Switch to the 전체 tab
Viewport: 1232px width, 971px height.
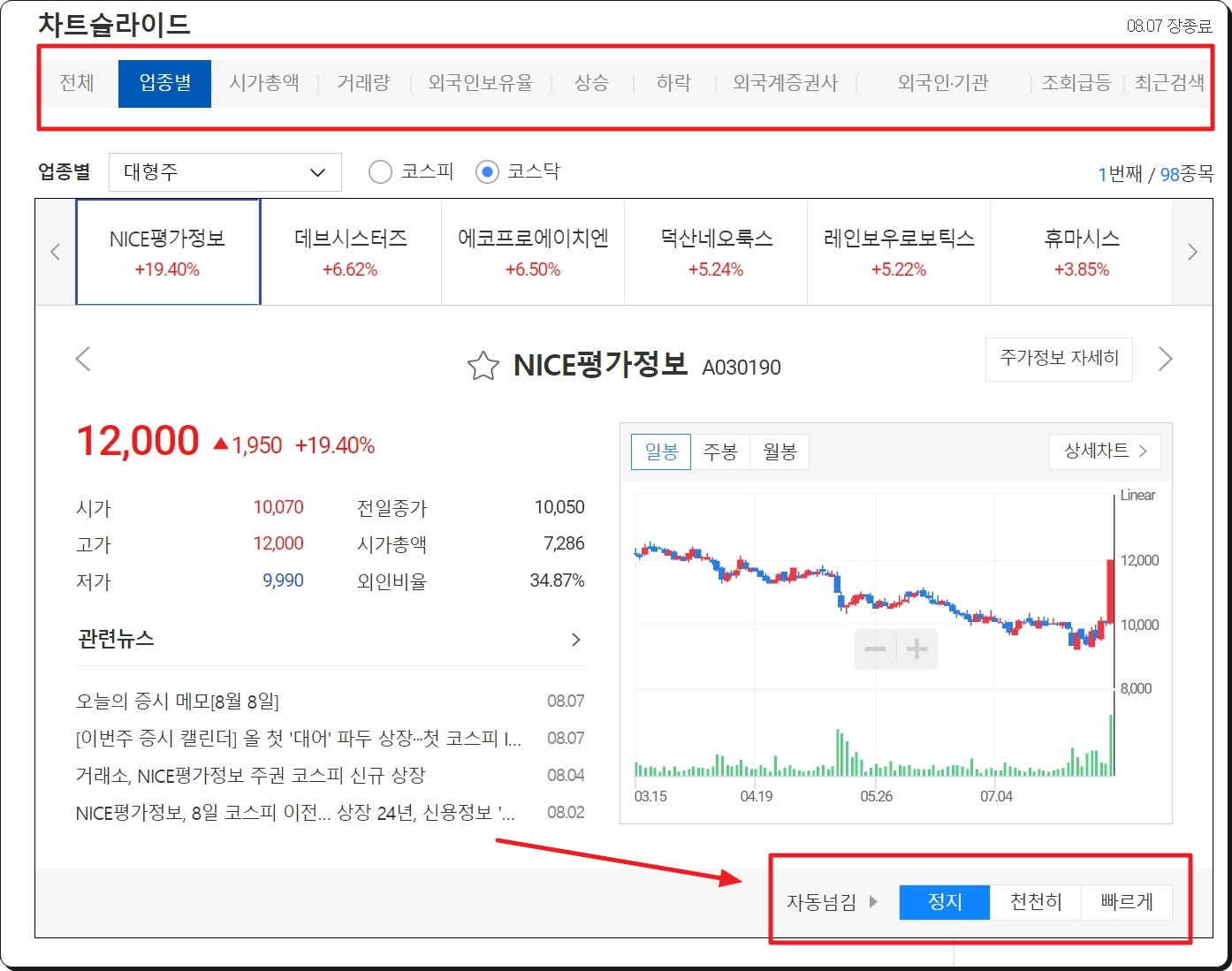(77, 83)
